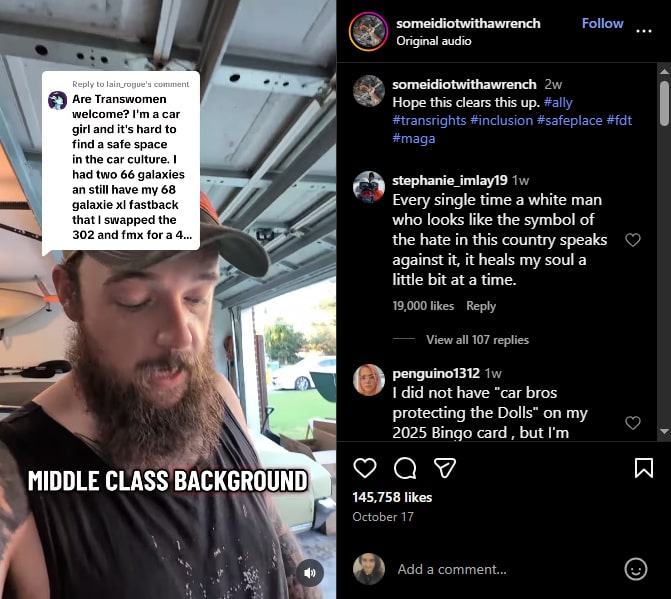
Task: Follow someidiotwithawrench
Action: [602, 24]
